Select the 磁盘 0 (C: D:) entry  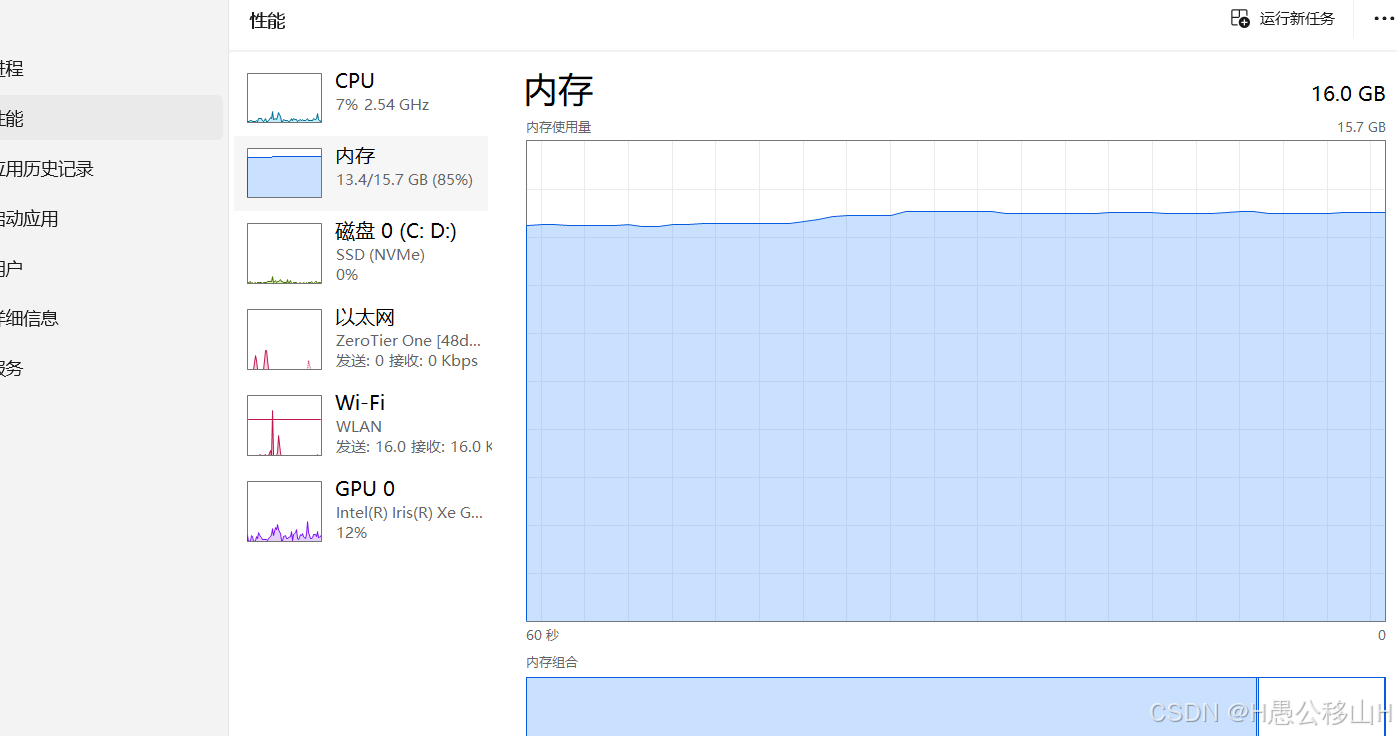361,252
